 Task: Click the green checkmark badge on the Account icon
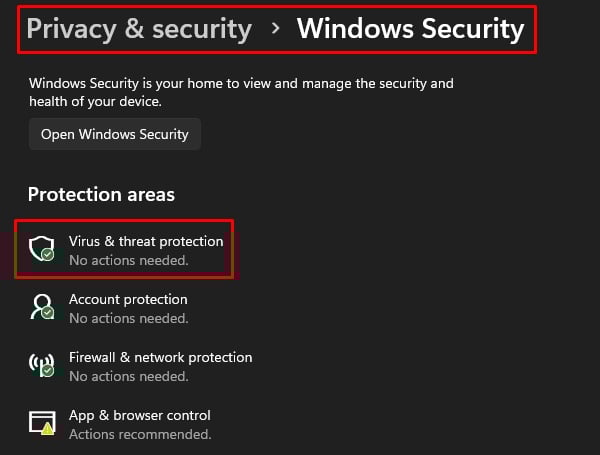coord(47,313)
